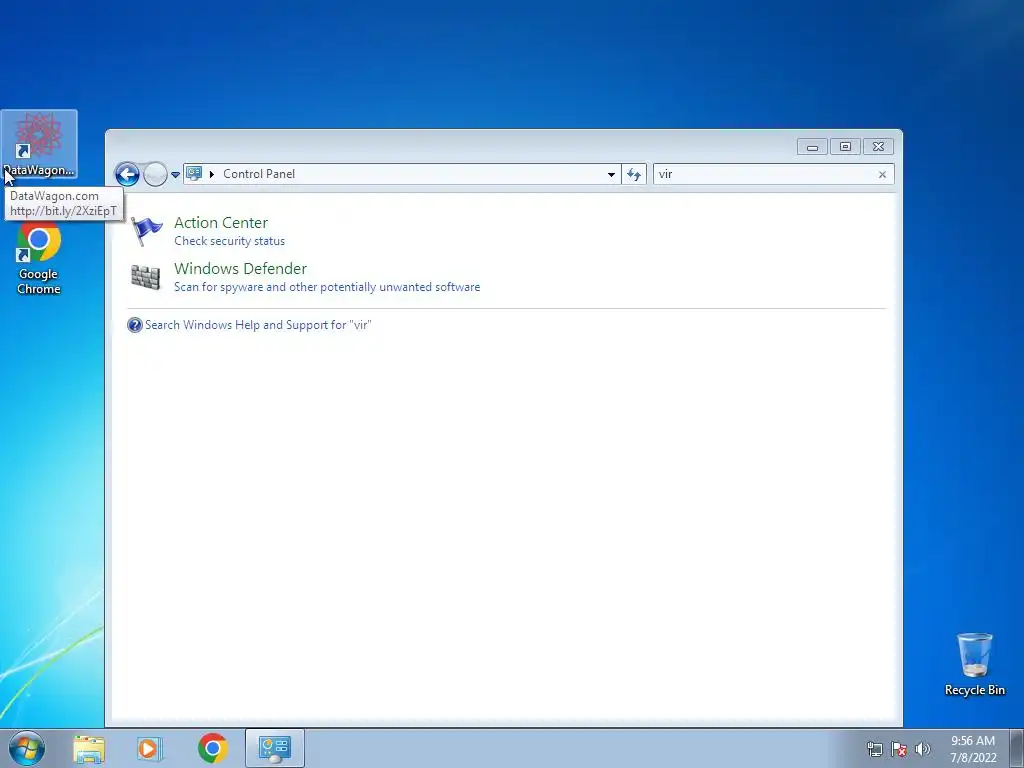
Task: Select the Google Chrome desktop shortcut
Action: (39, 258)
